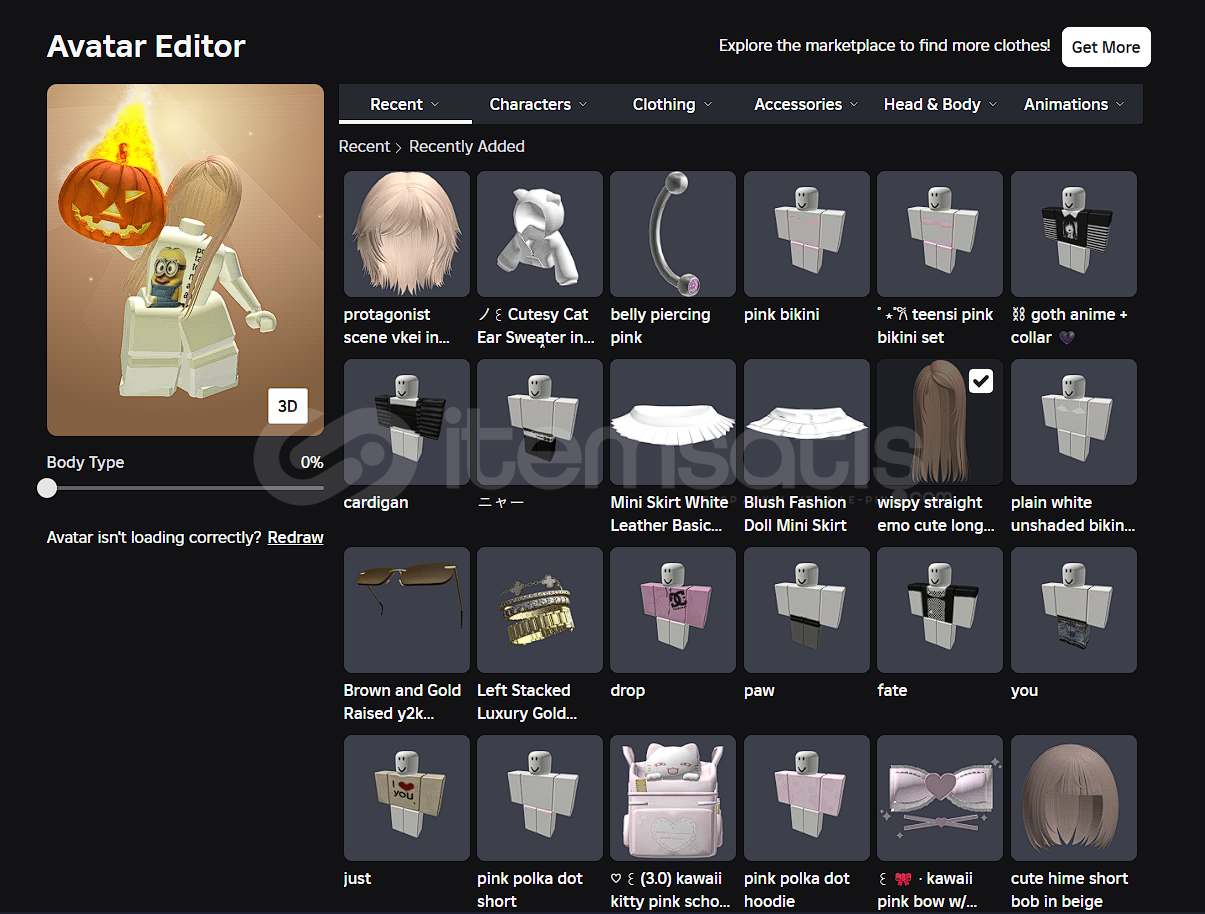Expand the Head & Body dropdown
This screenshot has height=914, width=1205.
pos(940,104)
